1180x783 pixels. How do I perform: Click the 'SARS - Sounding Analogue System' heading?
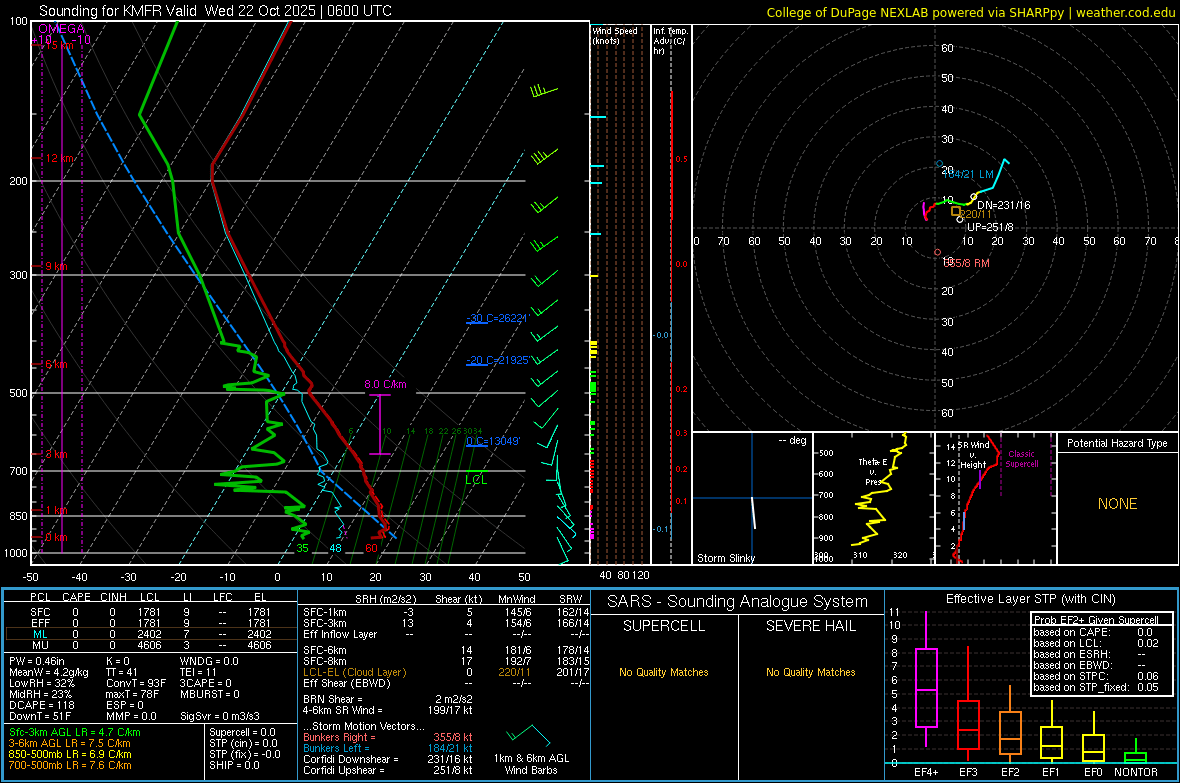(738, 602)
